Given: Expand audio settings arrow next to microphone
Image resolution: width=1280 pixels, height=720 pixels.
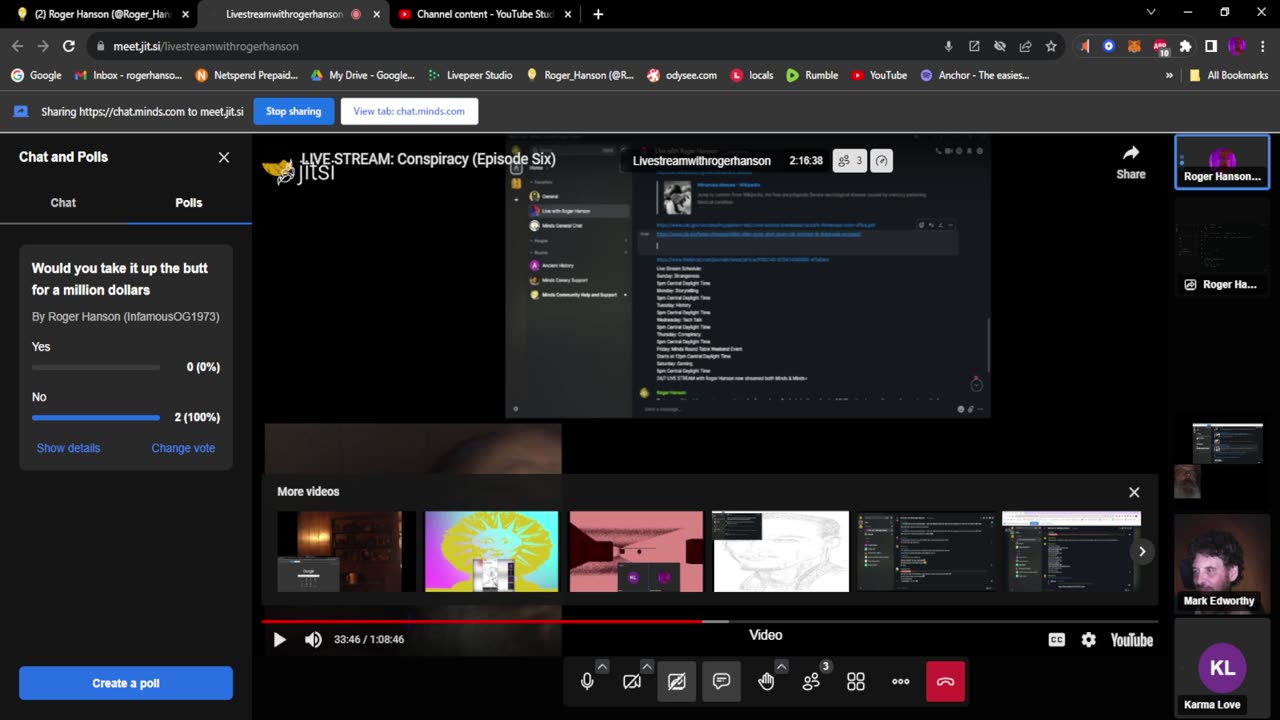Looking at the screenshot, I should coord(602,666).
